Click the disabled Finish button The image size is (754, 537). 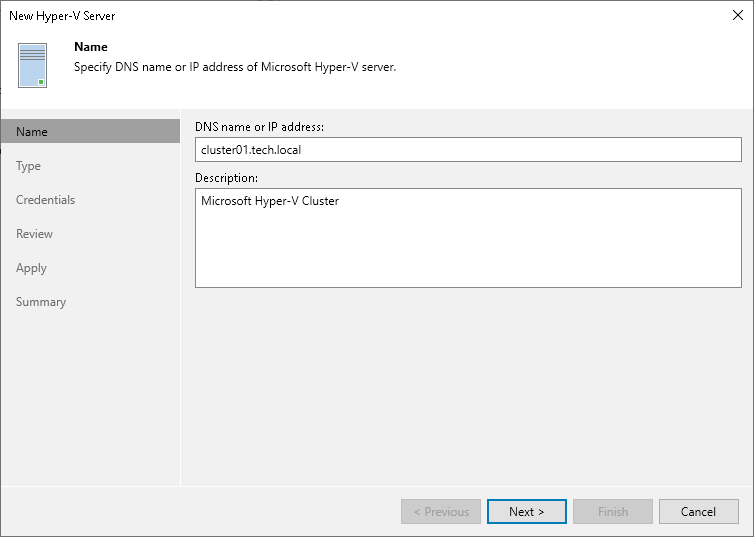(x=613, y=512)
